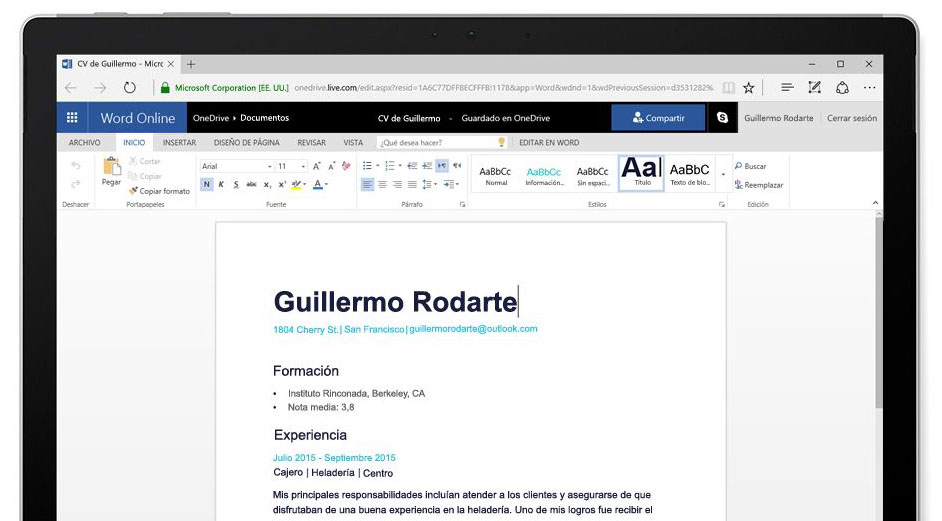Switch to INSERTAR tab
Image resolution: width=942 pixels, height=521 pixels.
click(x=179, y=142)
